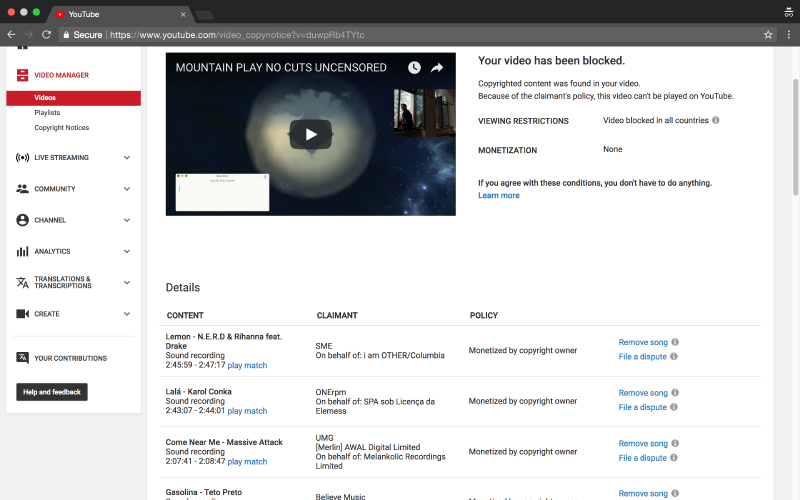Expand the Live Streaming section chevron
This screenshot has height=500, width=800.
coord(127,158)
